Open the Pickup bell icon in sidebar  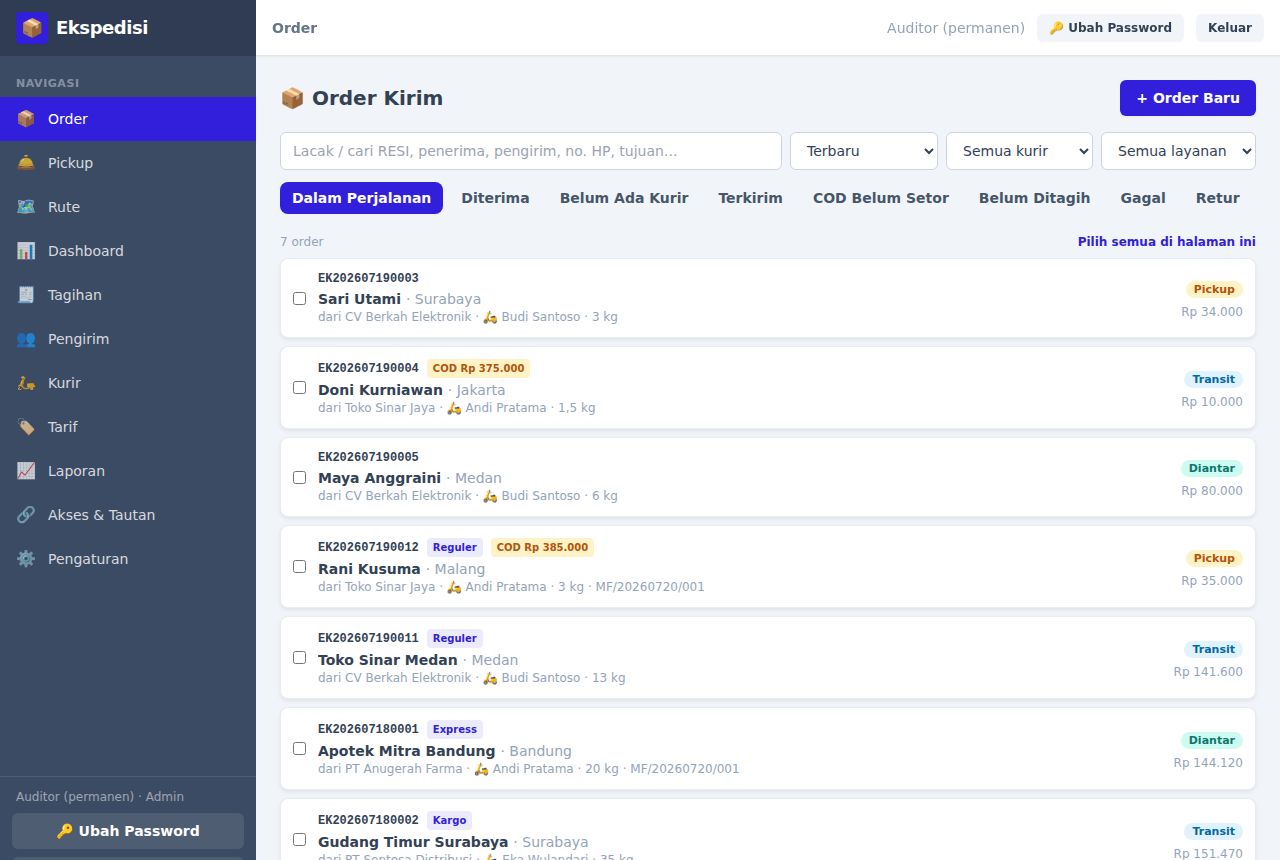coord(26,163)
